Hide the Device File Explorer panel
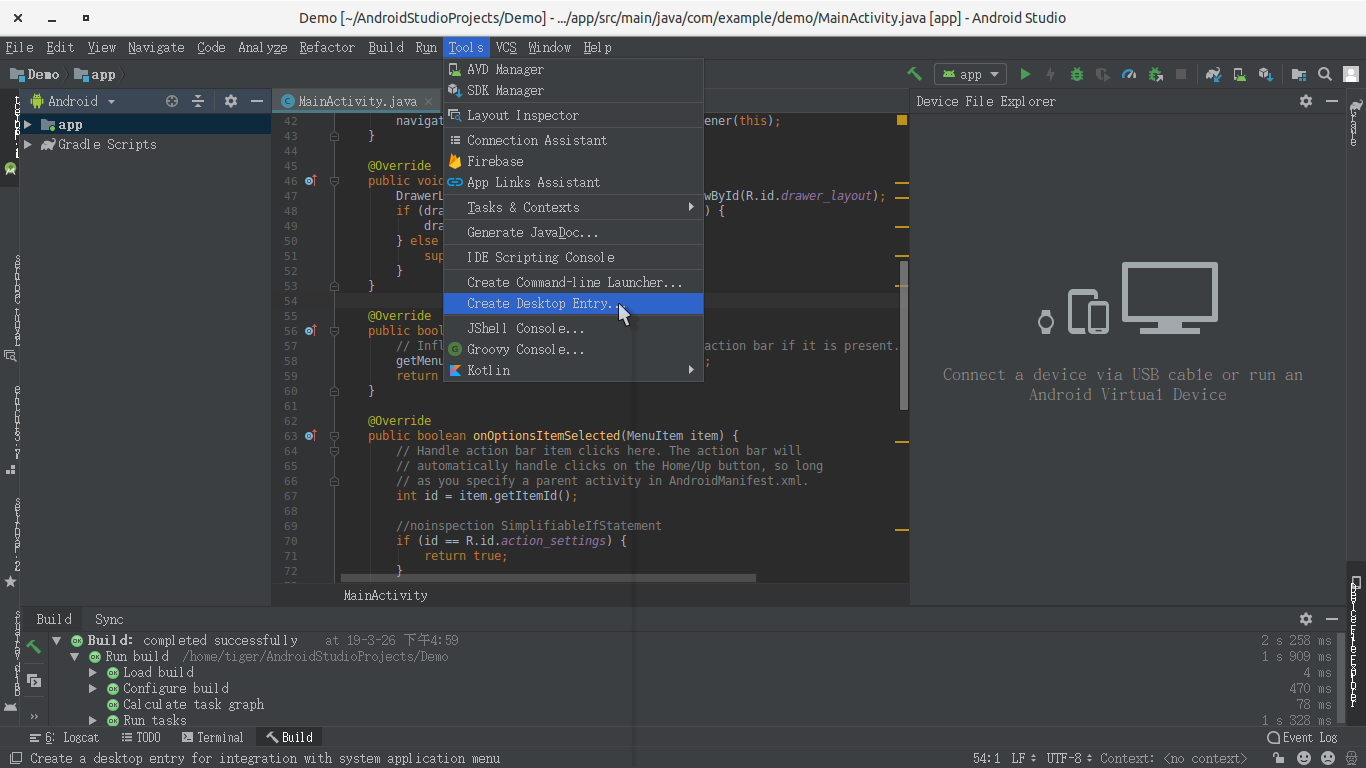 click(x=1332, y=101)
